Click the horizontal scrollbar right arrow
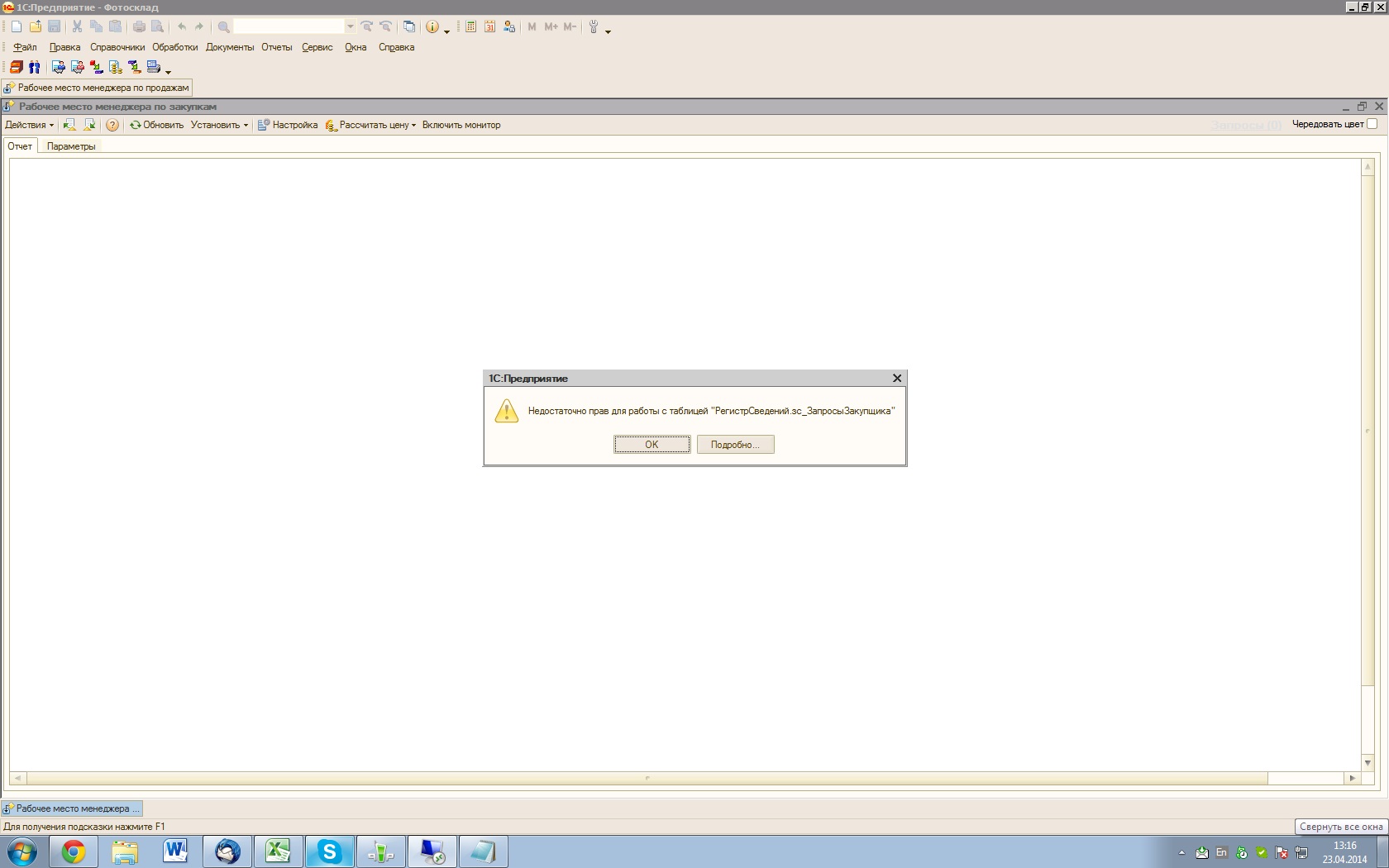The height and width of the screenshot is (868, 1389). pyautogui.click(x=1352, y=778)
